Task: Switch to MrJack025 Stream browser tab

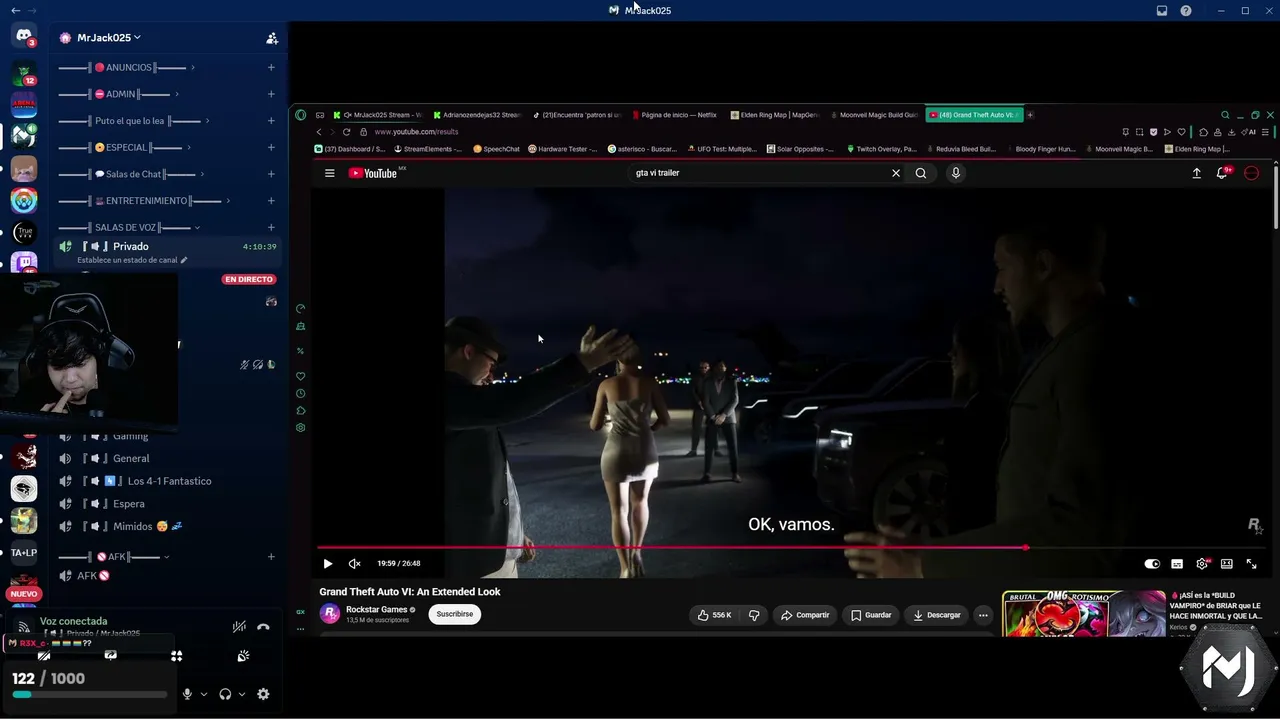Action: tap(378, 115)
